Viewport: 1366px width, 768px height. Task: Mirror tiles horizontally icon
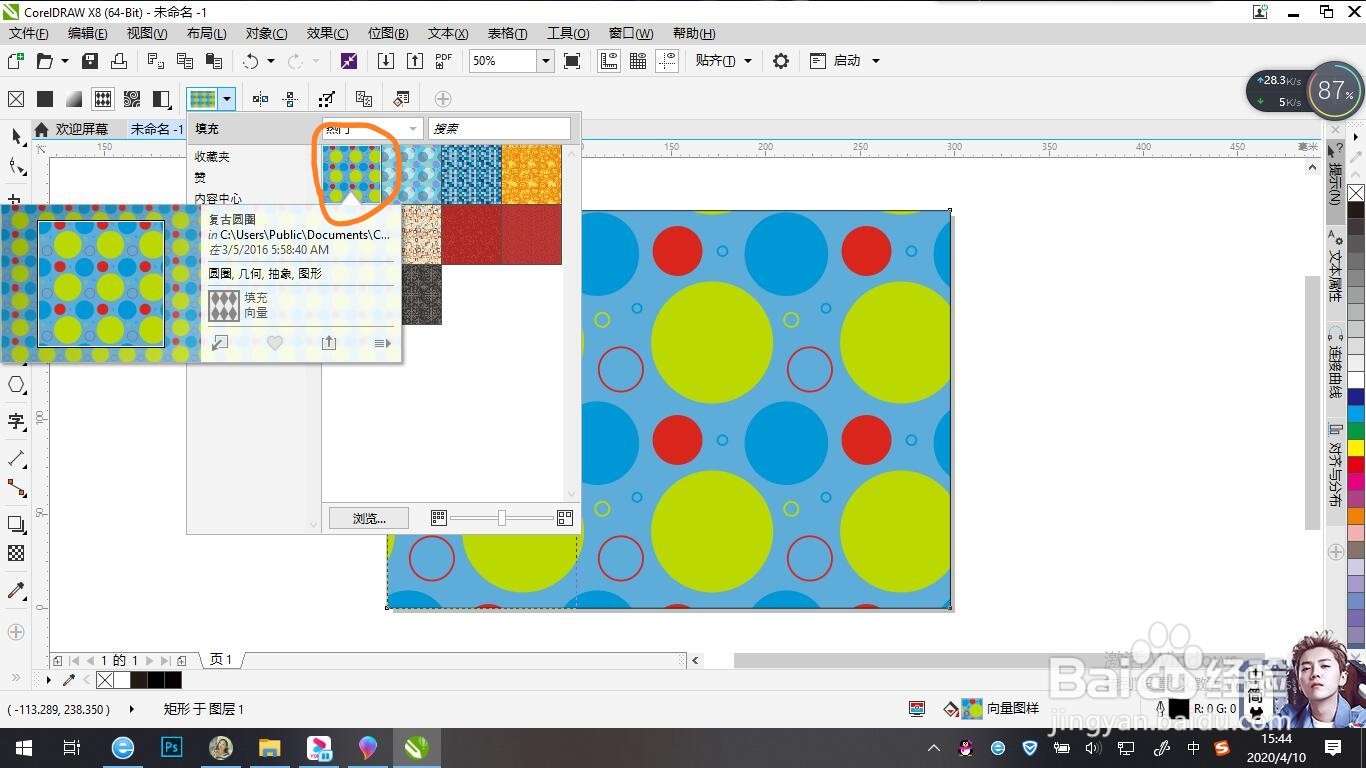tap(260, 99)
